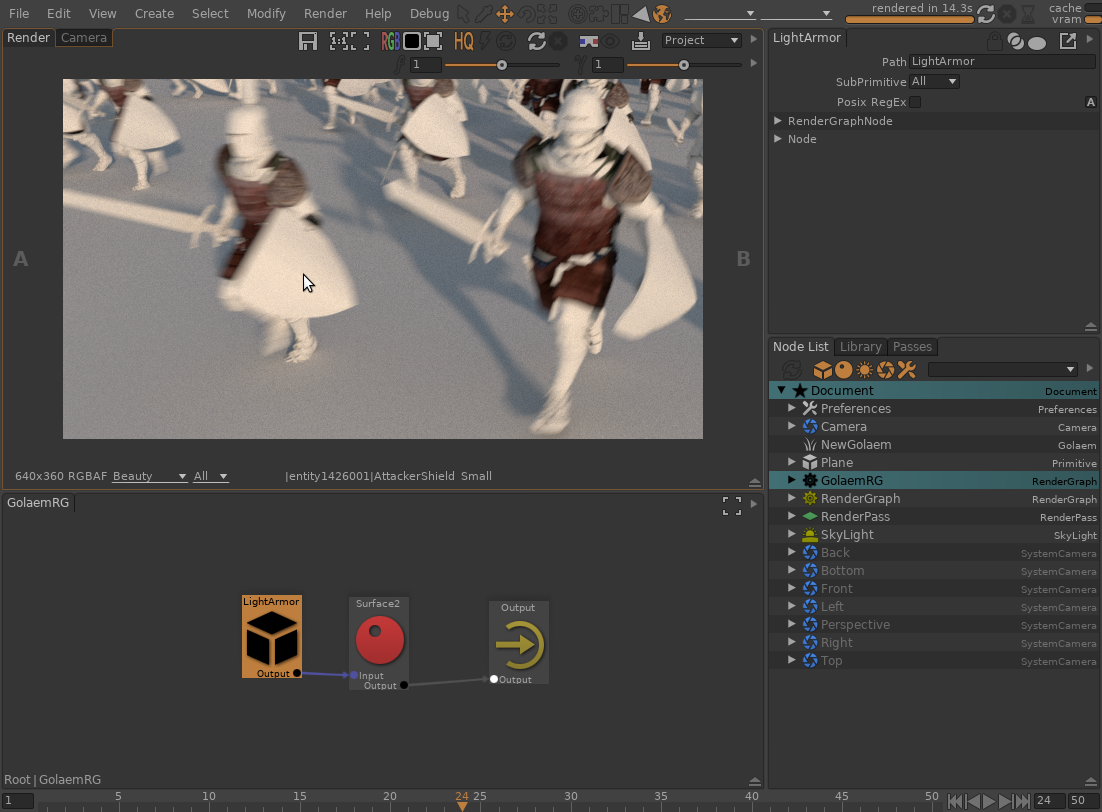
Task: Select the move transform tool
Action: (x=505, y=14)
